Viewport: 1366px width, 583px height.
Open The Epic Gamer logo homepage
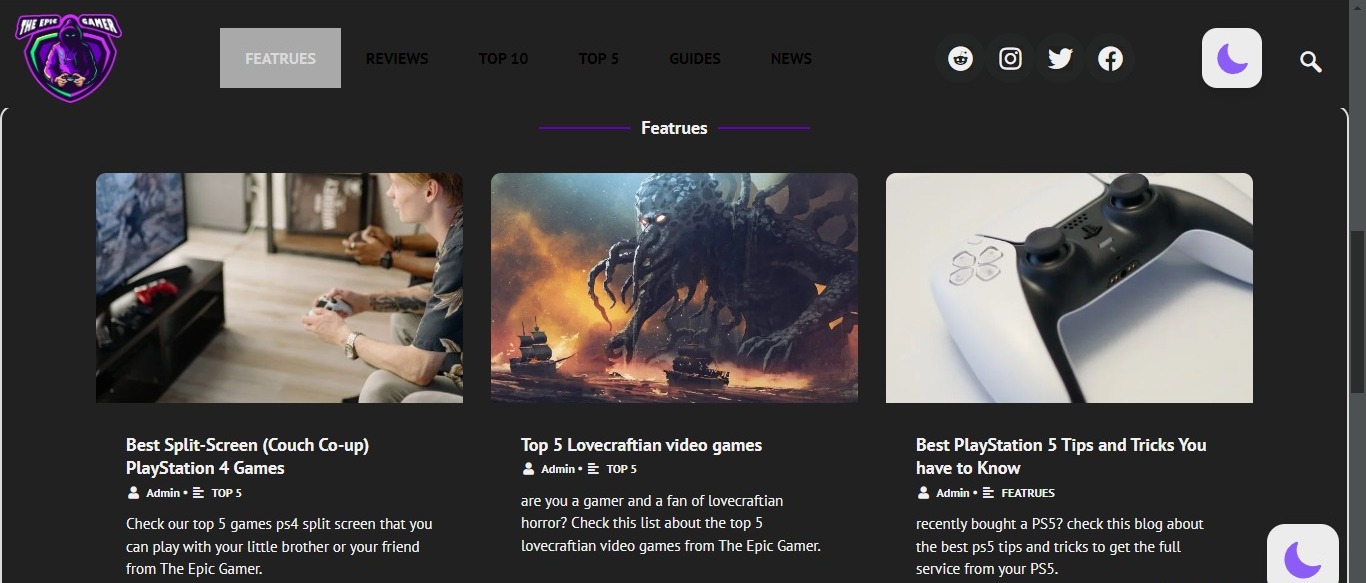point(68,57)
